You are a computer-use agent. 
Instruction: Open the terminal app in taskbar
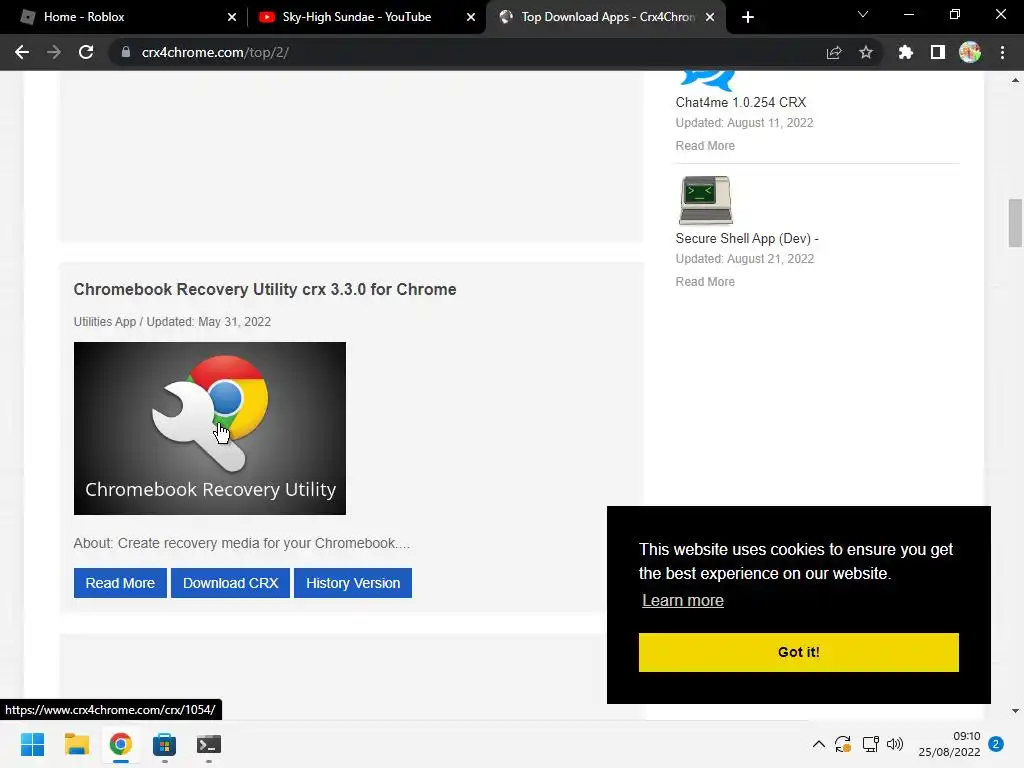[x=208, y=744]
